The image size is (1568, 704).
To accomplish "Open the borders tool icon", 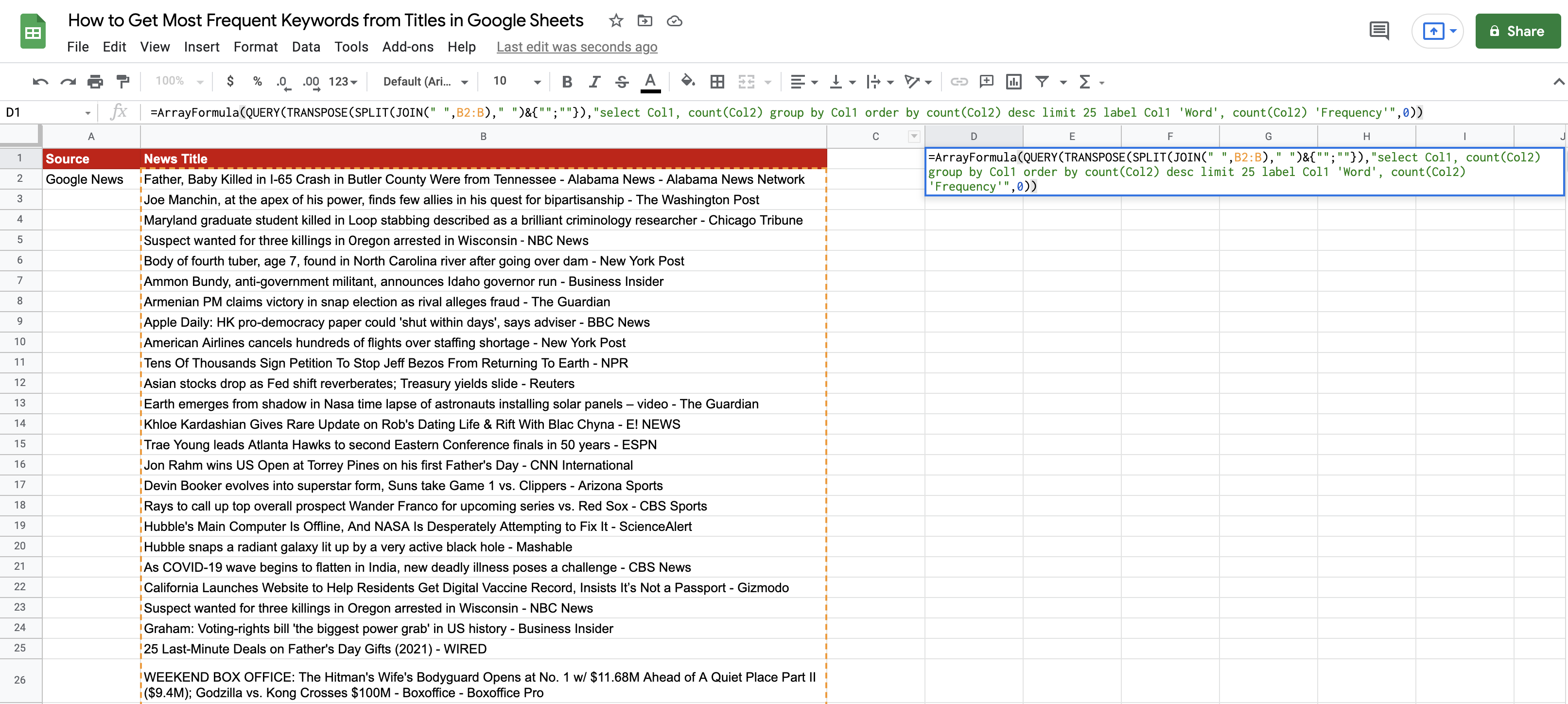I will click(x=717, y=82).
